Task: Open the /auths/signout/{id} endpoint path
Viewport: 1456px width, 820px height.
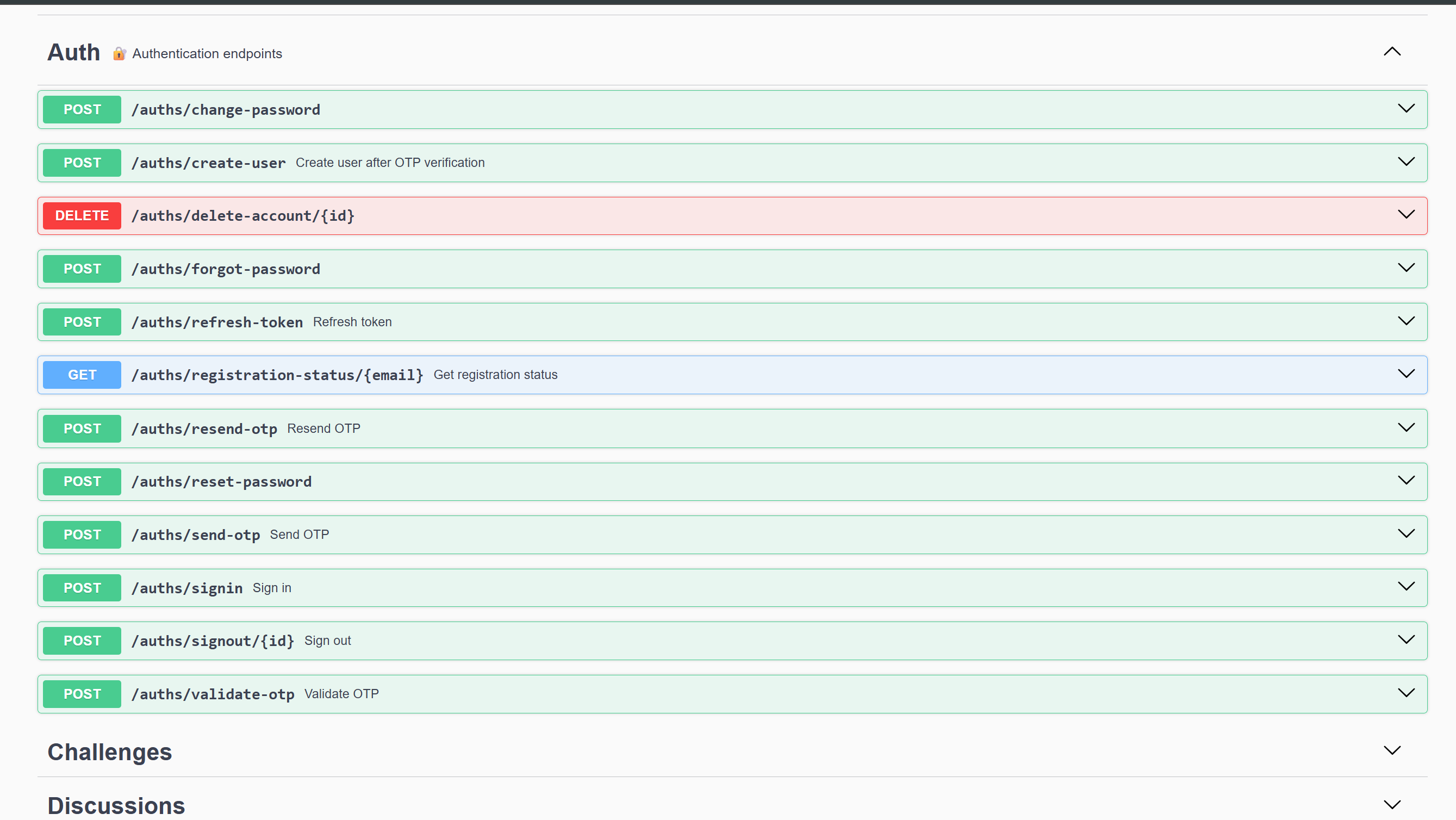Action: pos(213,641)
